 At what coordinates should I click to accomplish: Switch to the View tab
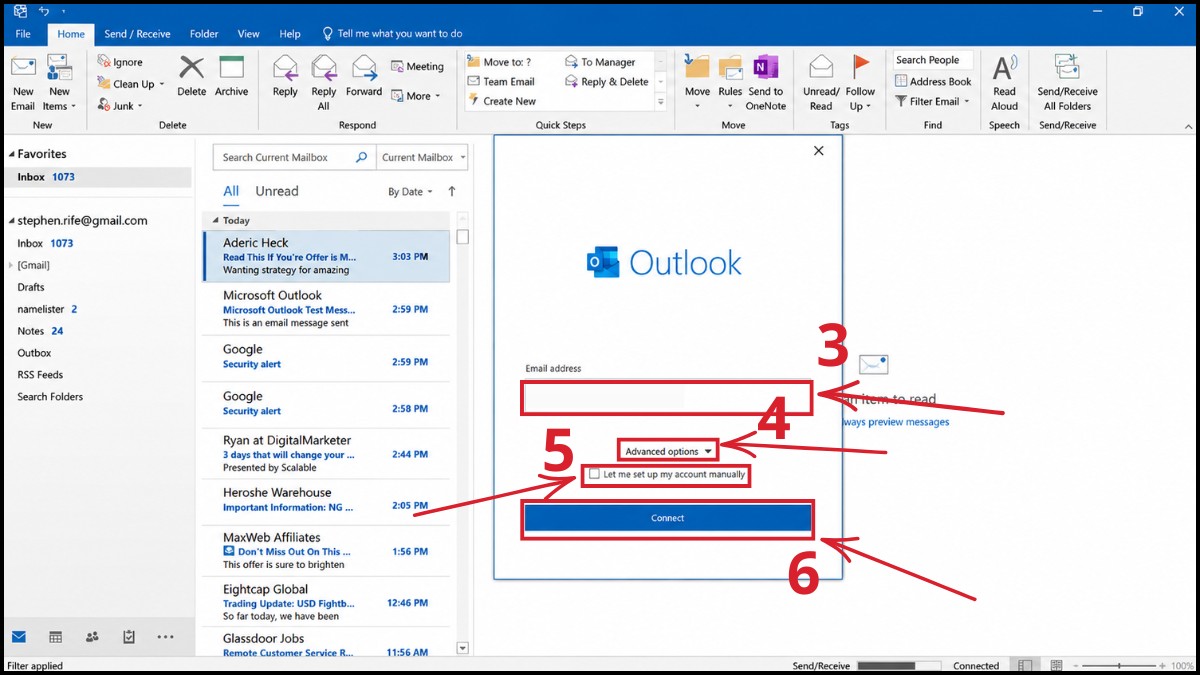pyautogui.click(x=248, y=34)
